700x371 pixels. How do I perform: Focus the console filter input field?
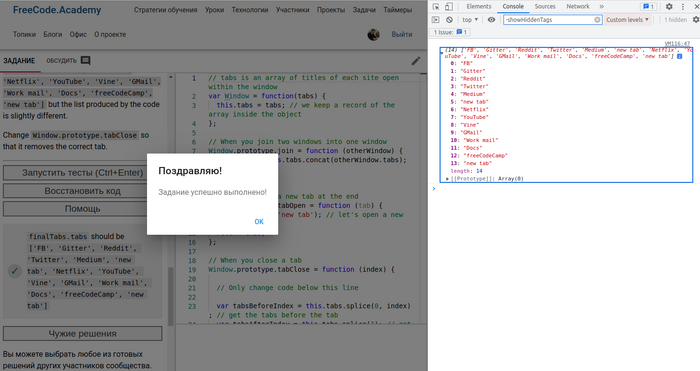pyautogui.click(x=549, y=20)
